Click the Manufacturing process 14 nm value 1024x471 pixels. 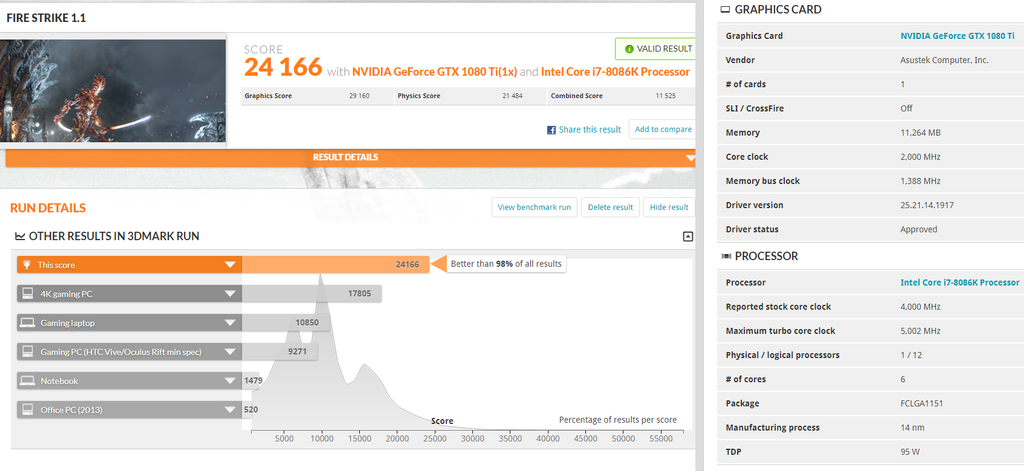[x=912, y=427]
